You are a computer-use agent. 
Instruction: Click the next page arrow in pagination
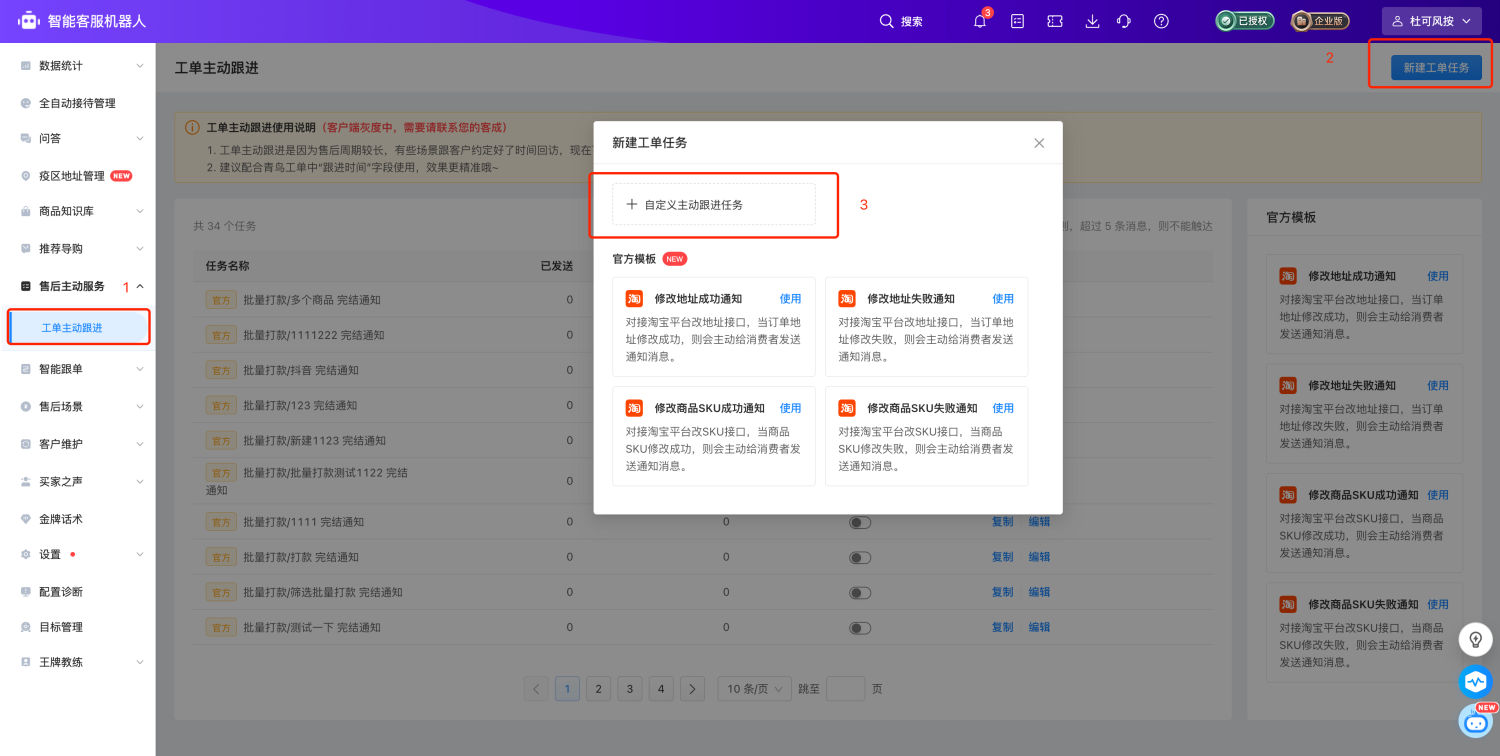(x=694, y=689)
